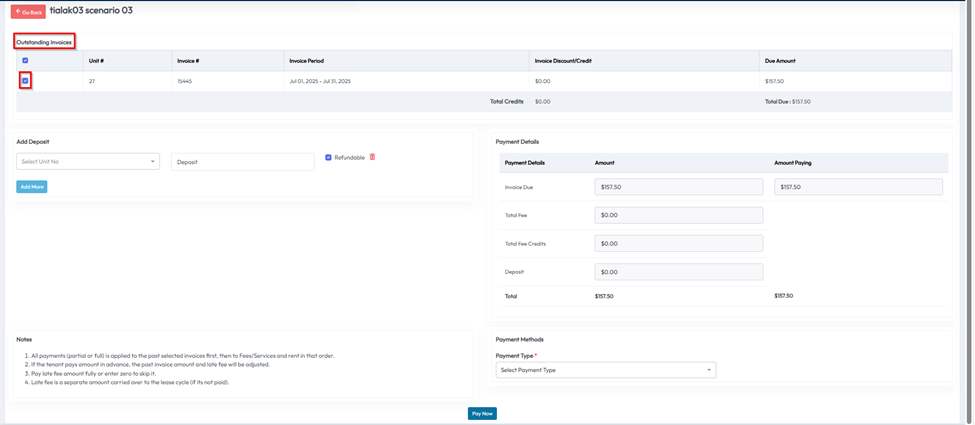
Task: Expand the Select Payment Type dropdown
Action: click(605, 370)
